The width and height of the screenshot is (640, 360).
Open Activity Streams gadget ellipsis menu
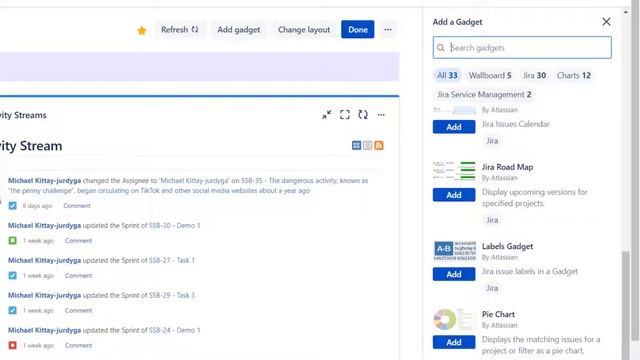coord(381,115)
